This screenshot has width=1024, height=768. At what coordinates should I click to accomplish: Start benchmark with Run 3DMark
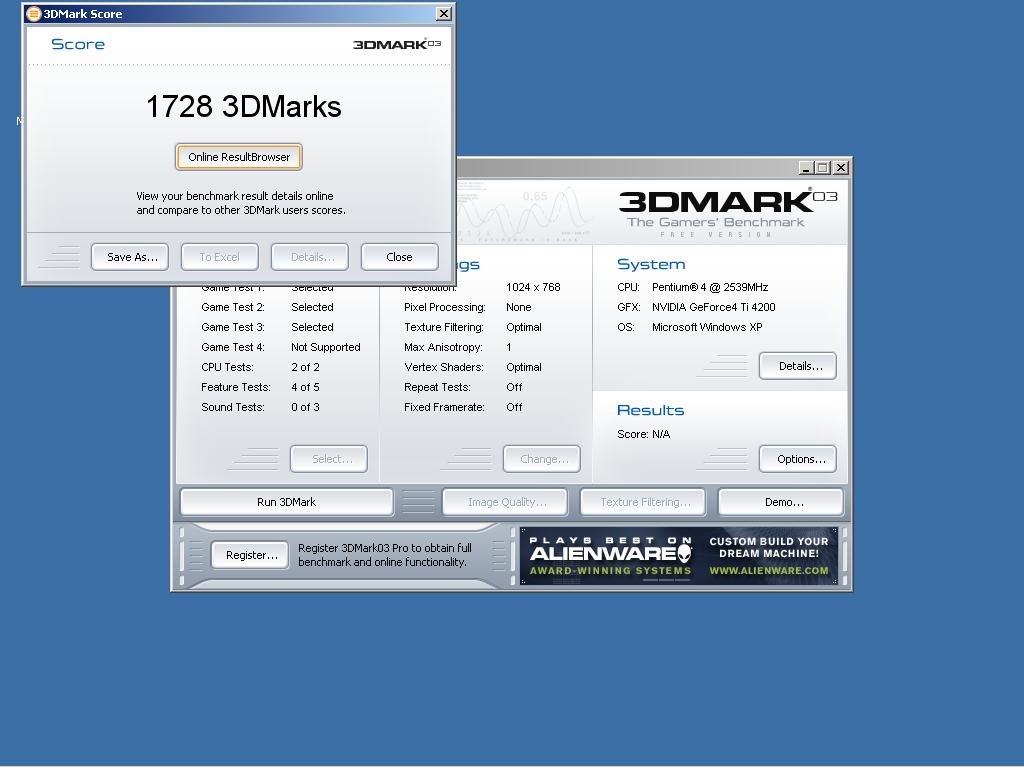click(x=287, y=502)
